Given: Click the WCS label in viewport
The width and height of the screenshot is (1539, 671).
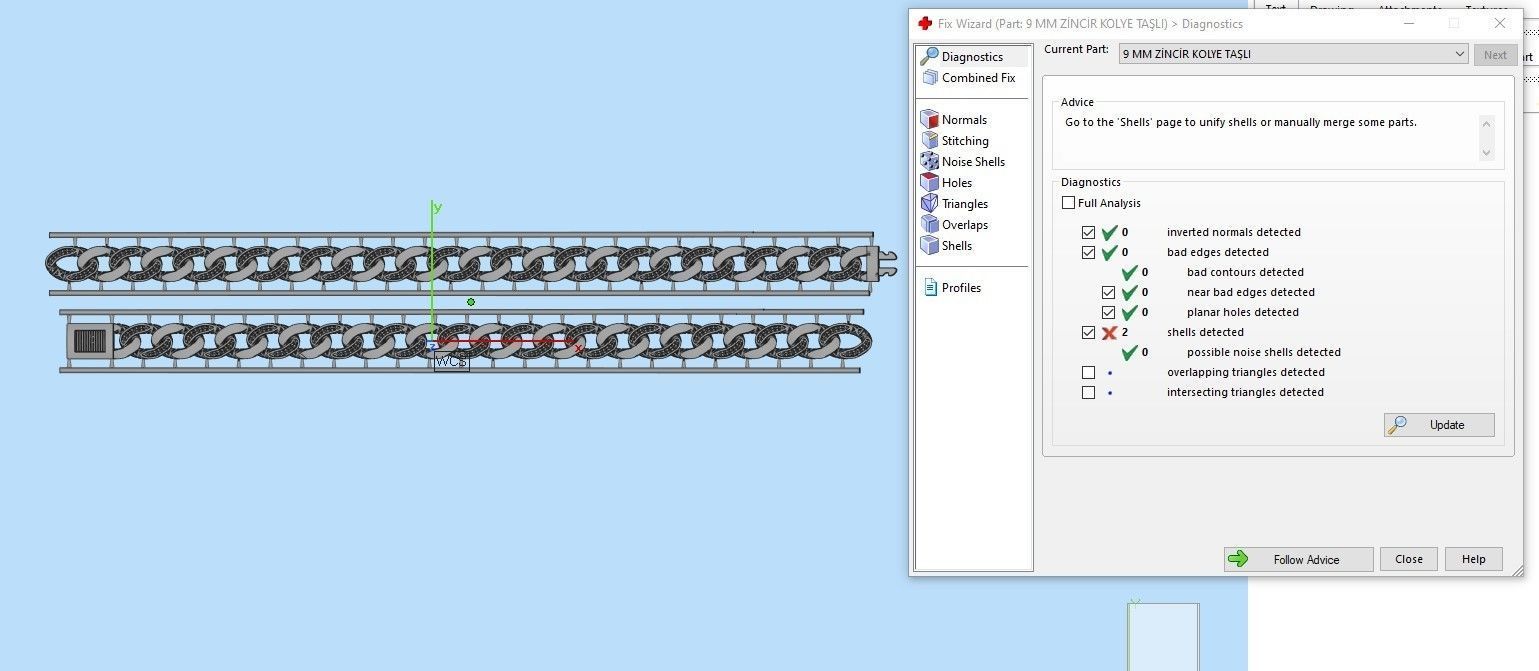Looking at the screenshot, I should pos(451,361).
